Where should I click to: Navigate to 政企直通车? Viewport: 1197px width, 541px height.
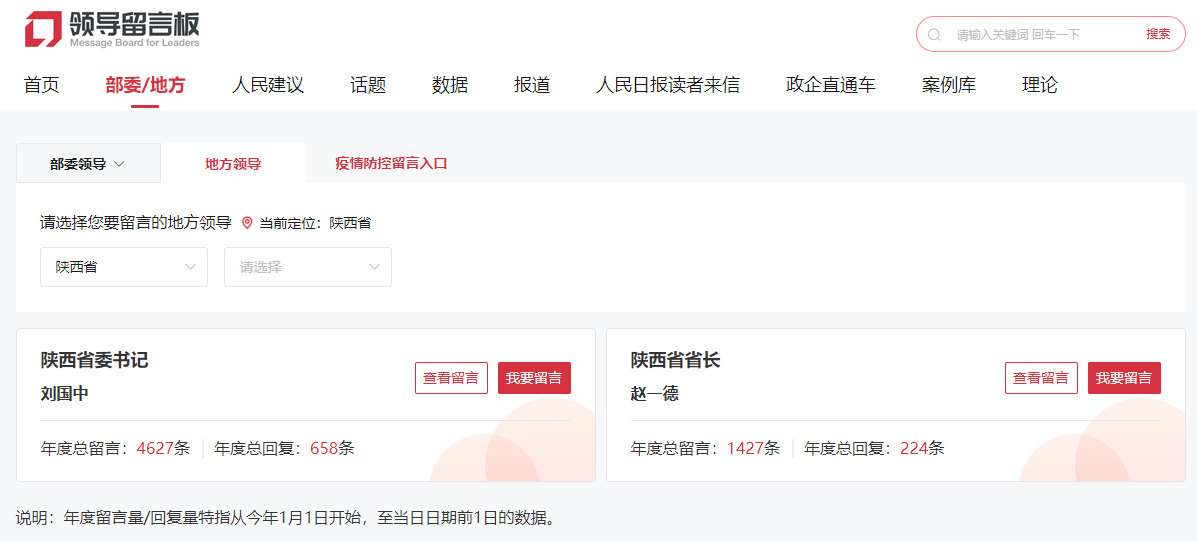830,85
